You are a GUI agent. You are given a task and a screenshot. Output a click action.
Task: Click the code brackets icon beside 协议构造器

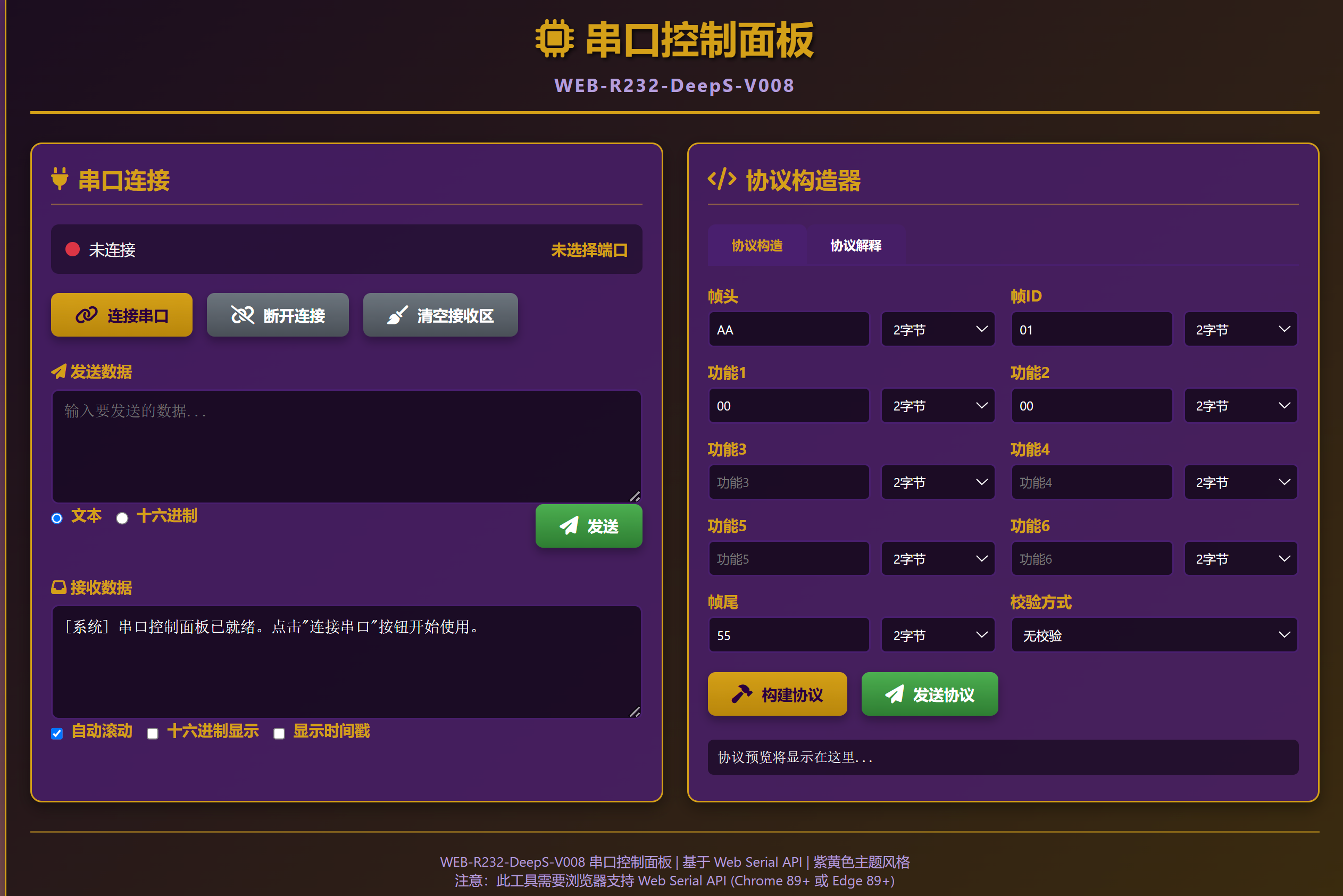[x=721, y=179]
